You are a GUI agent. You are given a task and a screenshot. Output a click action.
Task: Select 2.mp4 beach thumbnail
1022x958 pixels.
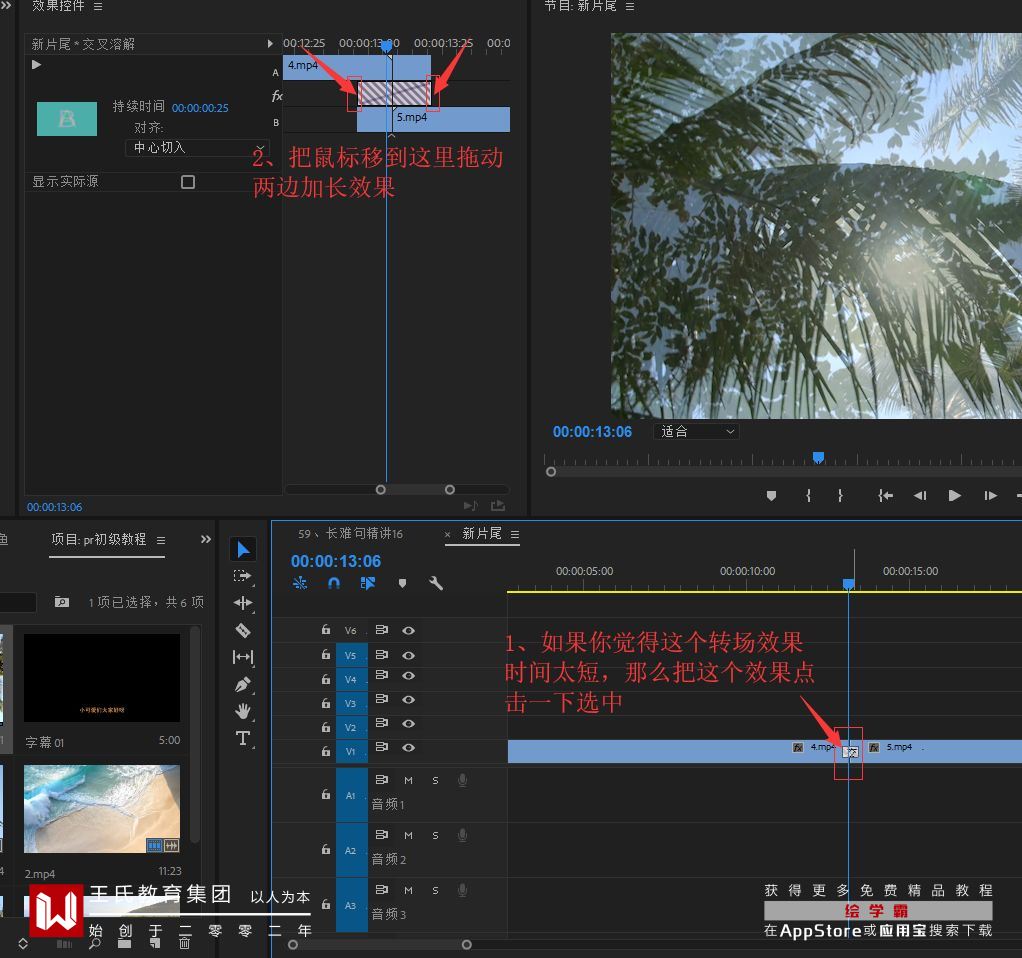click(x=102, y=809)
